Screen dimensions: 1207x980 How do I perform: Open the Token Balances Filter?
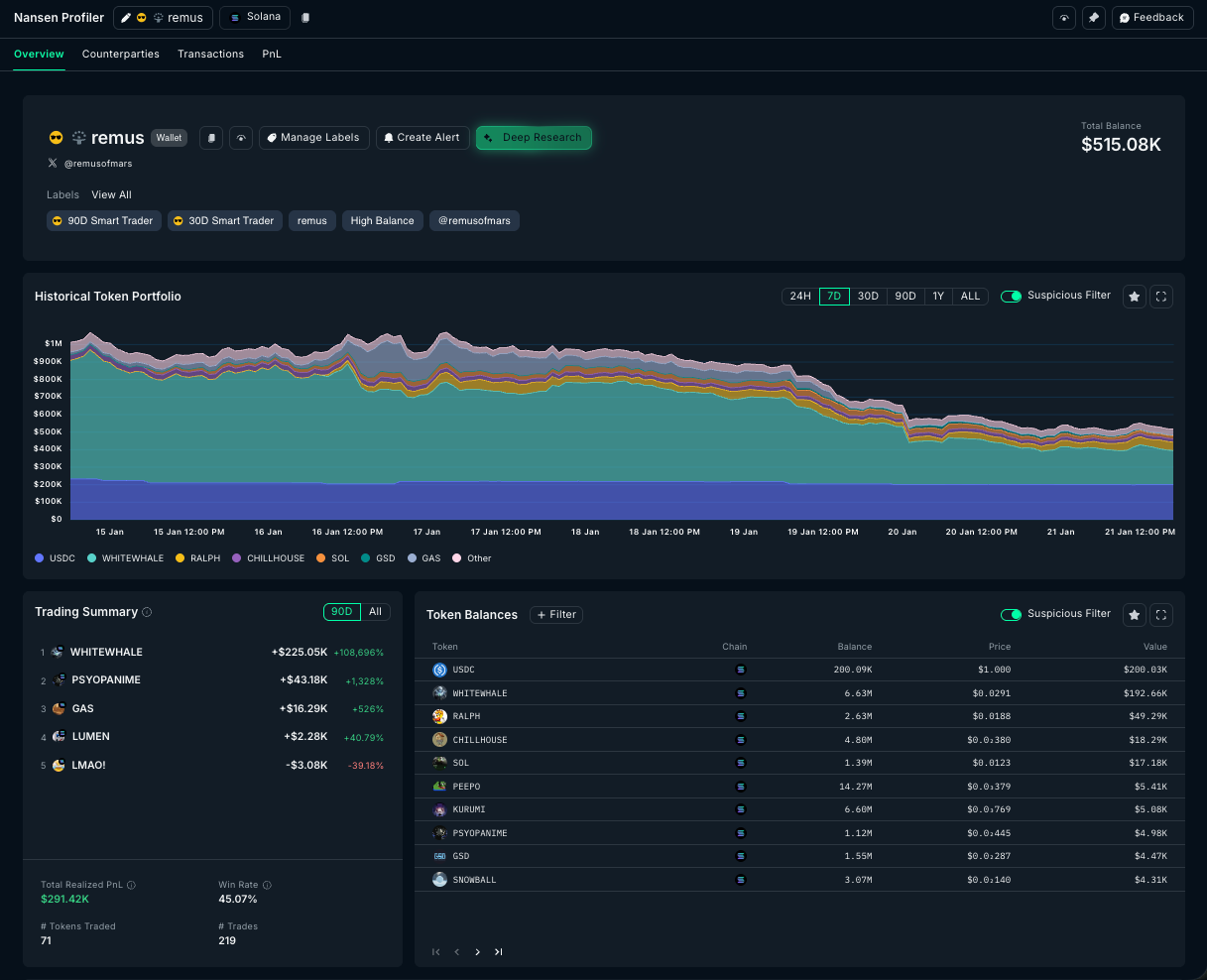(x=556, y=615)
